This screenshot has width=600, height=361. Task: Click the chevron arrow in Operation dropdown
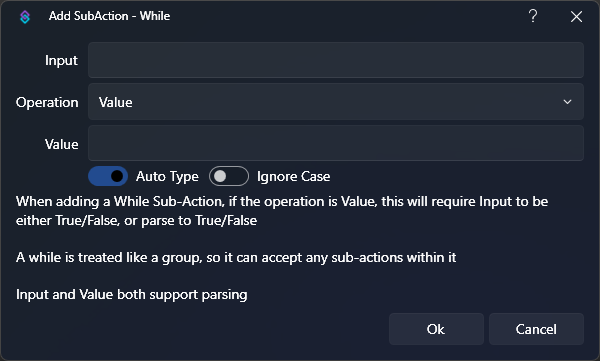click(x=567, y=102)
